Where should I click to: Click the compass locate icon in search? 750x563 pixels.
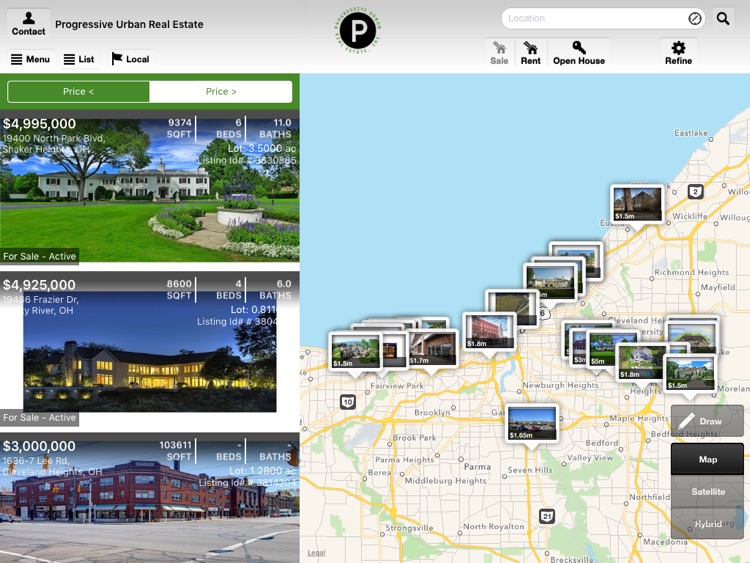tap(695, 19)
